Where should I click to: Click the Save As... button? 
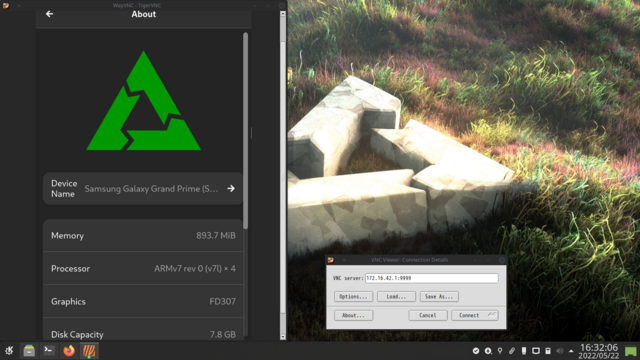coord(439,297)
